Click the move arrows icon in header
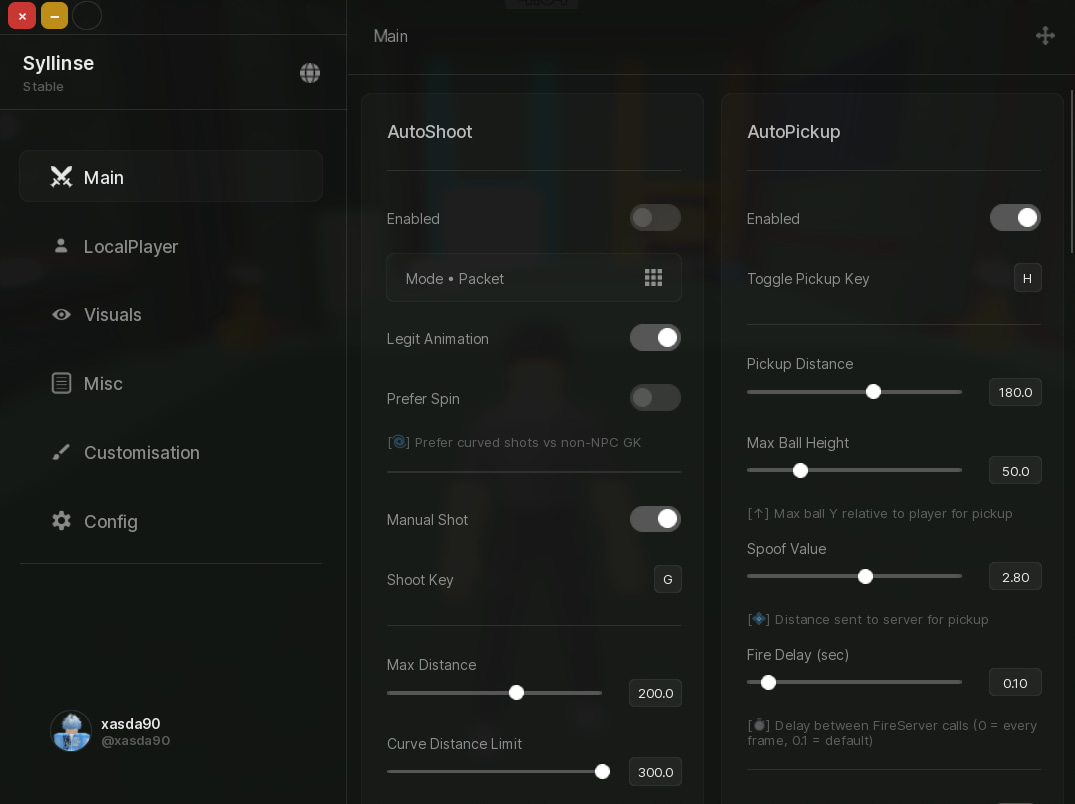This screenshot has width=1075, height=804. coord(1045,36)
